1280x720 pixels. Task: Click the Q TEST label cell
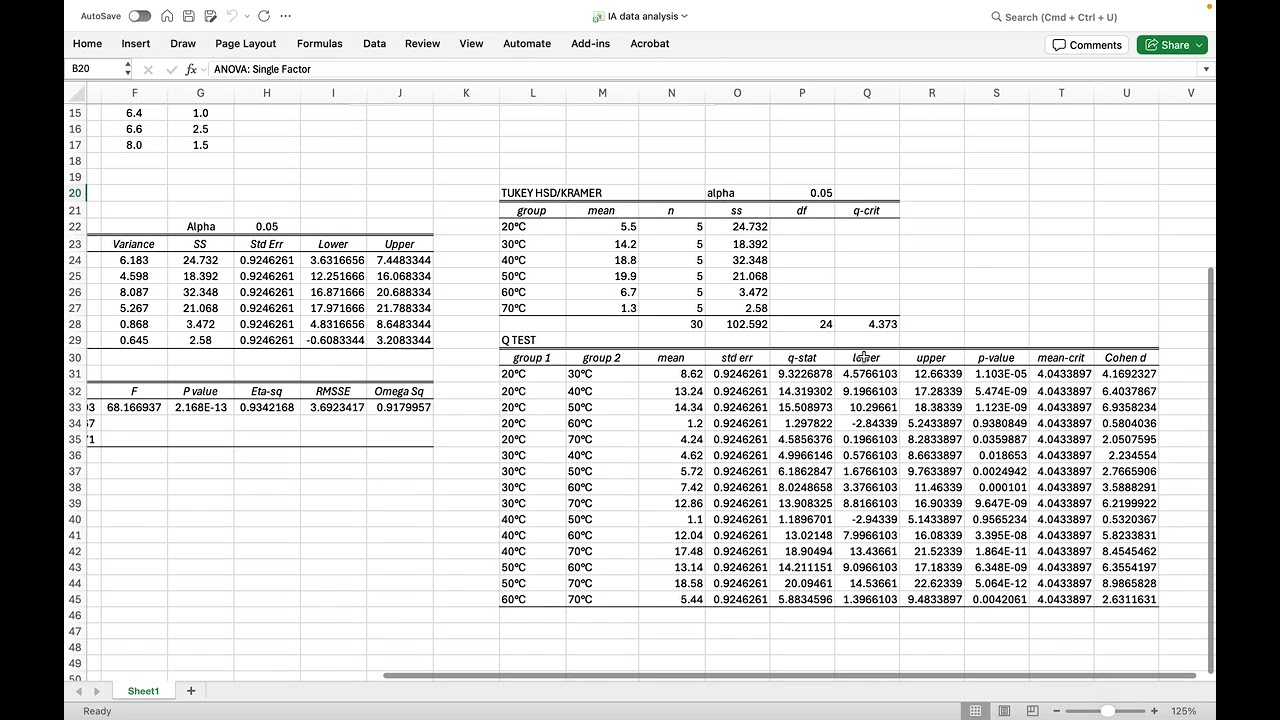(x=533, y=340)
